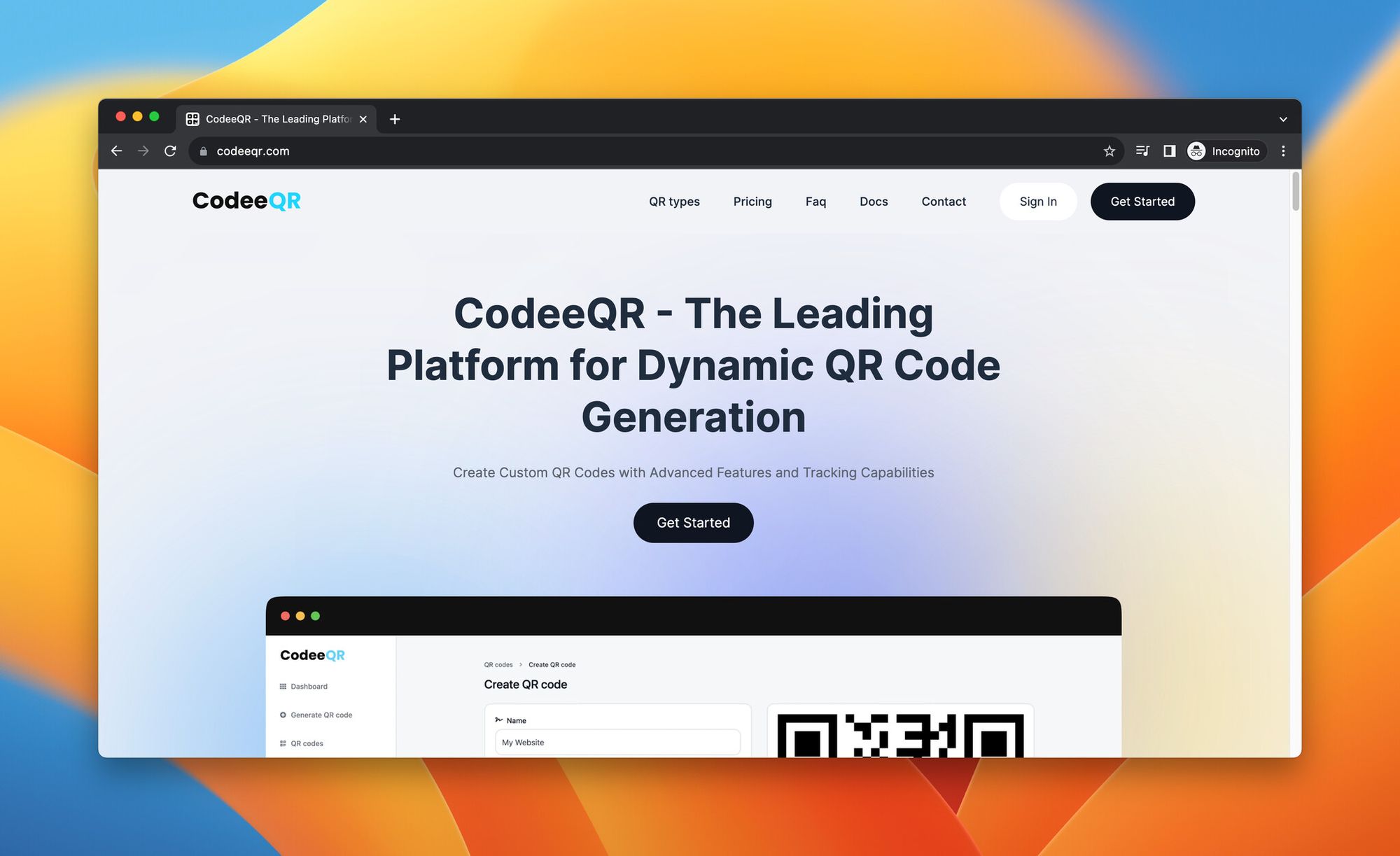Click the Docs navigation tab
This screenshot has height=856, width=1400.
pos(872,201)
